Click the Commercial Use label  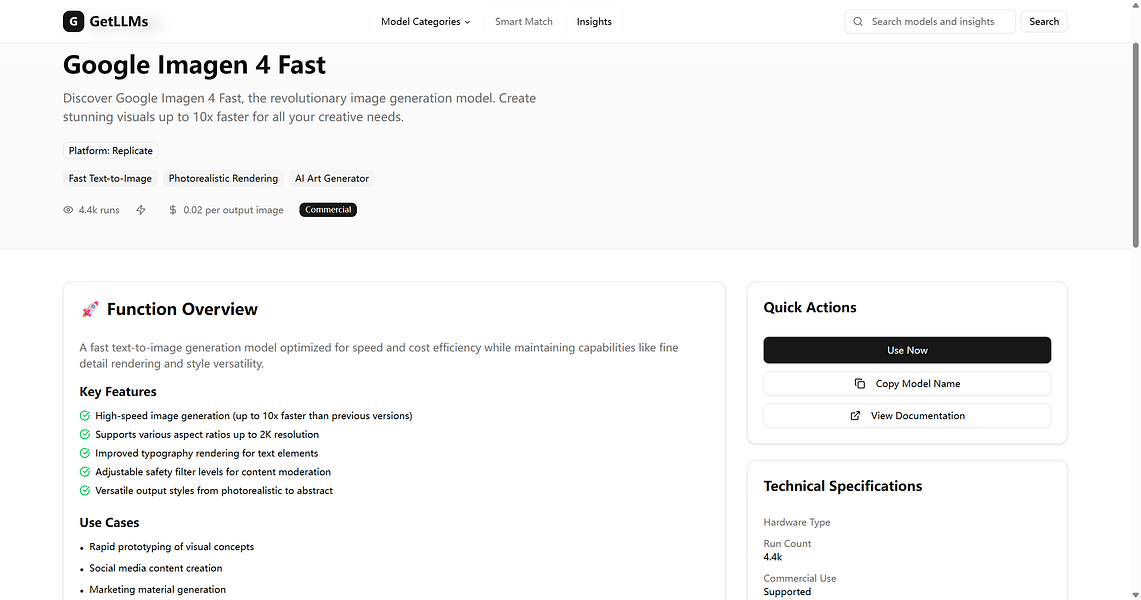click(800, 579)
